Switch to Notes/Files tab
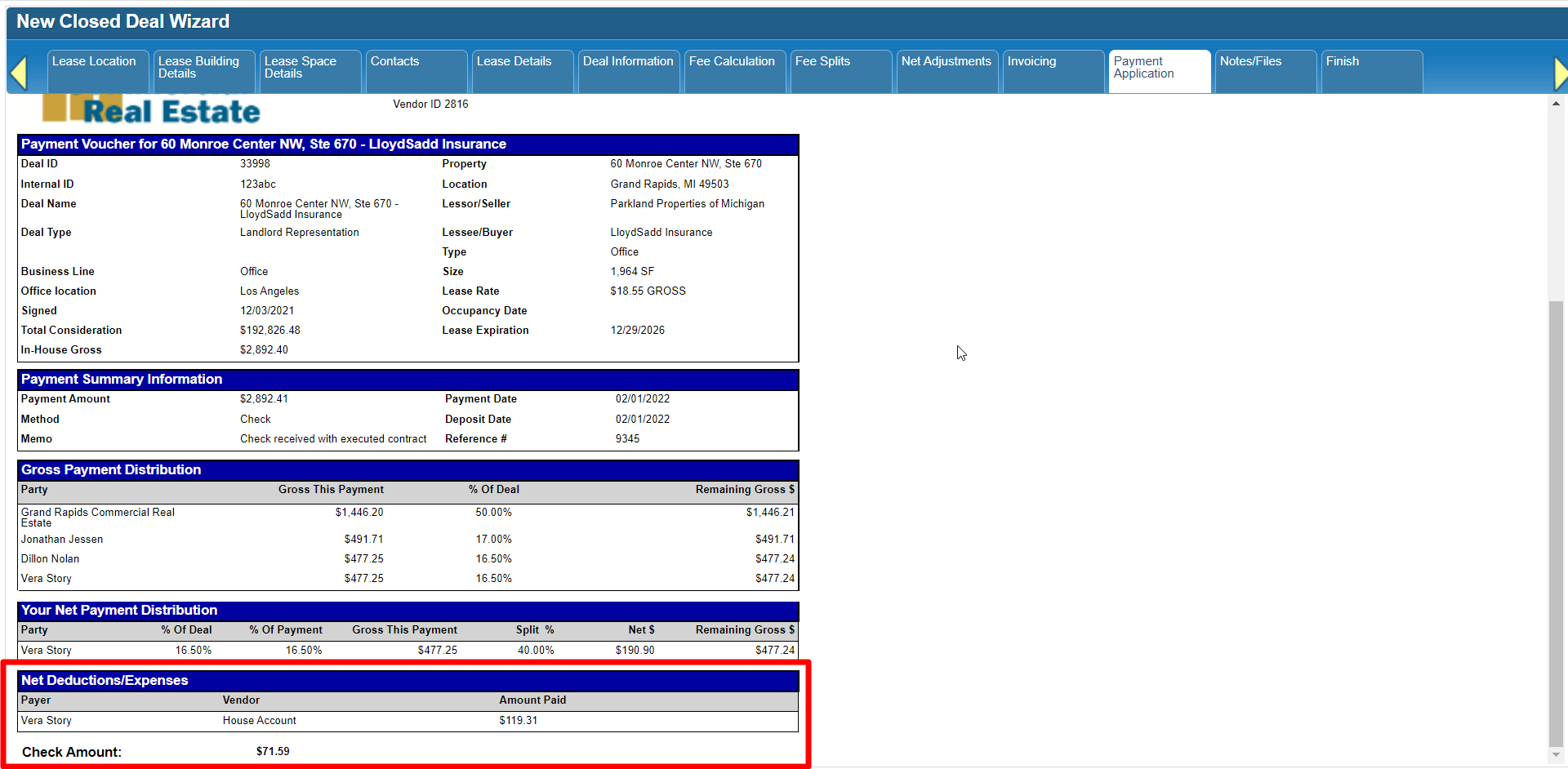 (1265, 70)
